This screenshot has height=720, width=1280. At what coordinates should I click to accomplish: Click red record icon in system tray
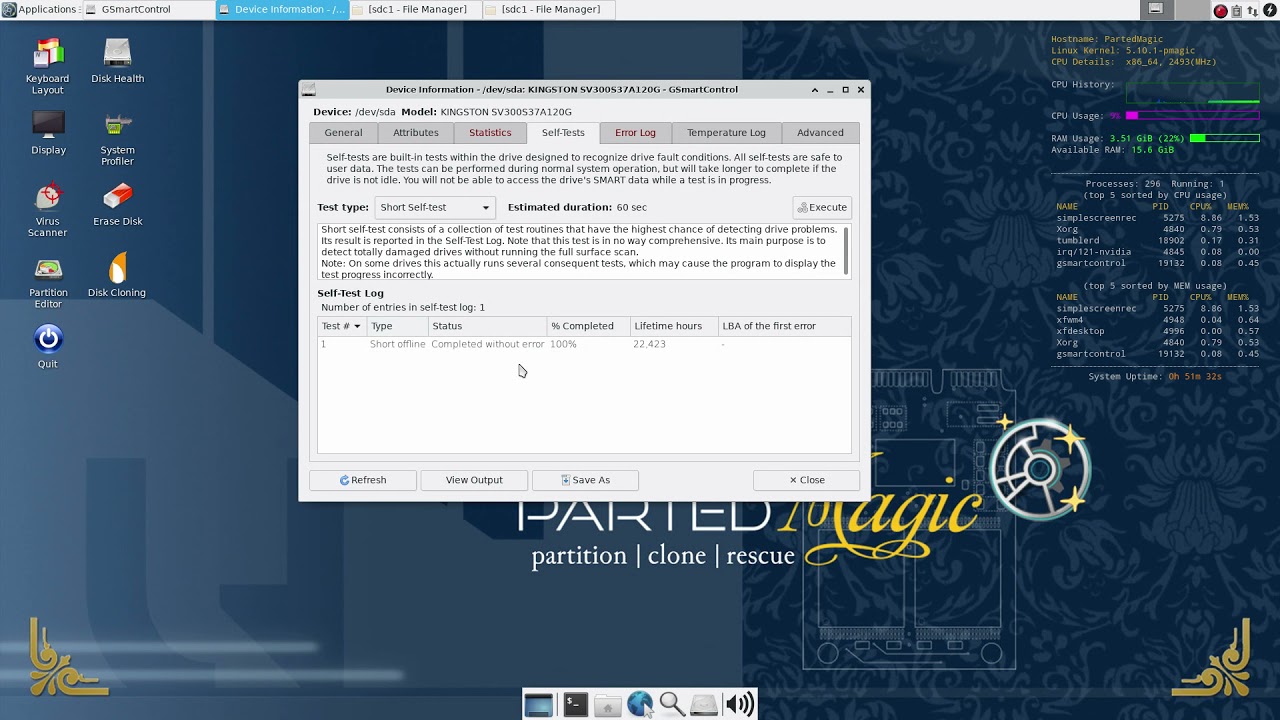point(1221,10)
